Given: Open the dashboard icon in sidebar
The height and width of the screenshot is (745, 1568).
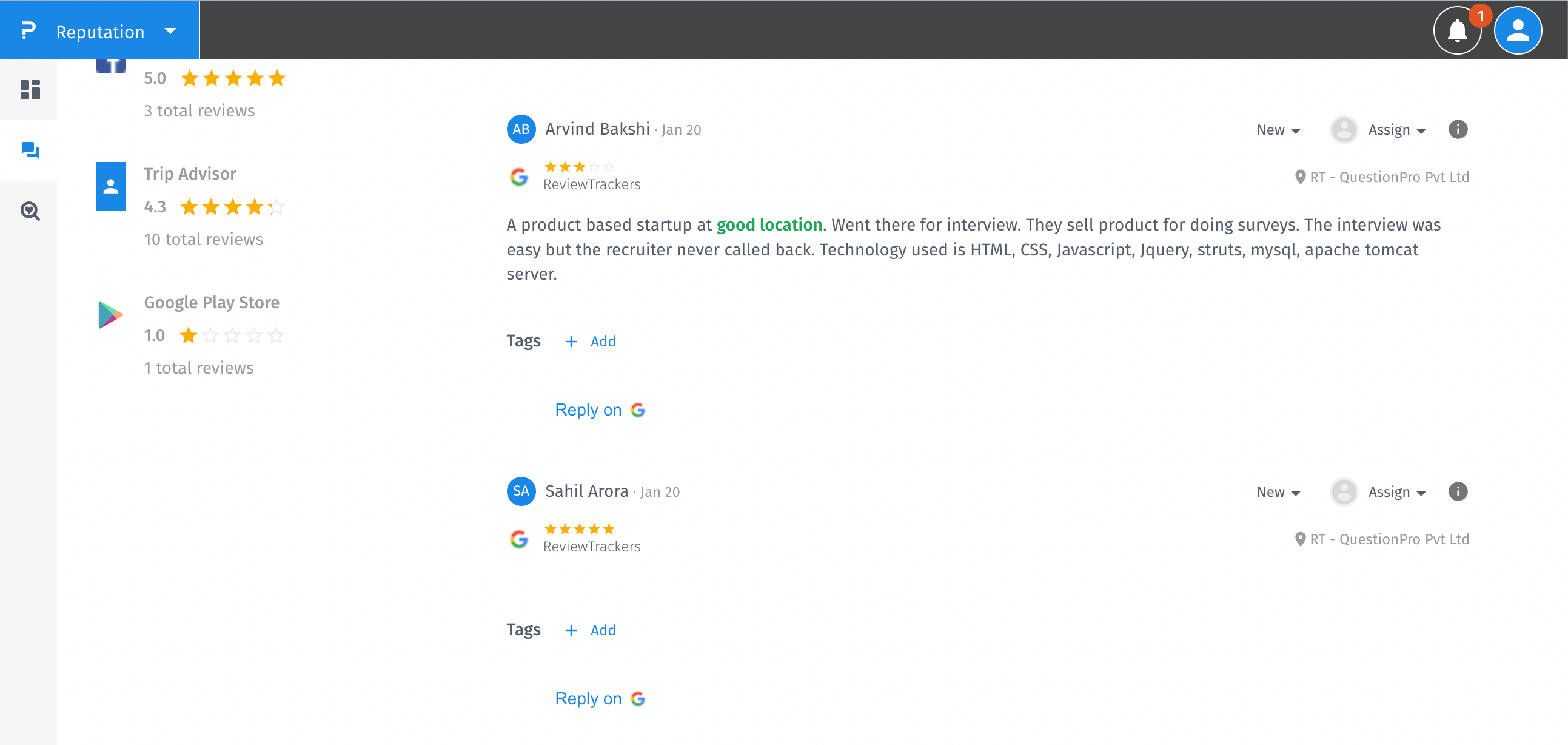Looking at the screenshot, I should [x=30, y=90].
